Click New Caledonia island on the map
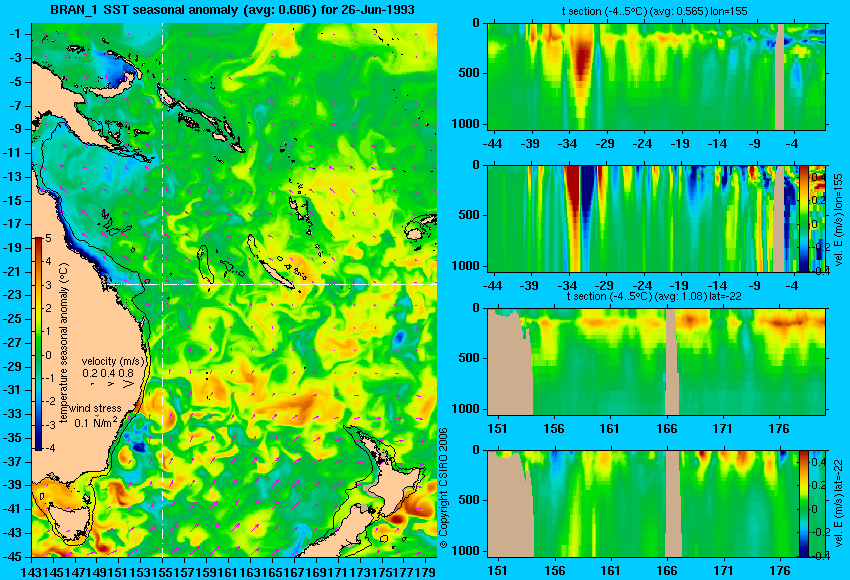The image size is (850, 580). pyautogui.click(x=276, y=274)
